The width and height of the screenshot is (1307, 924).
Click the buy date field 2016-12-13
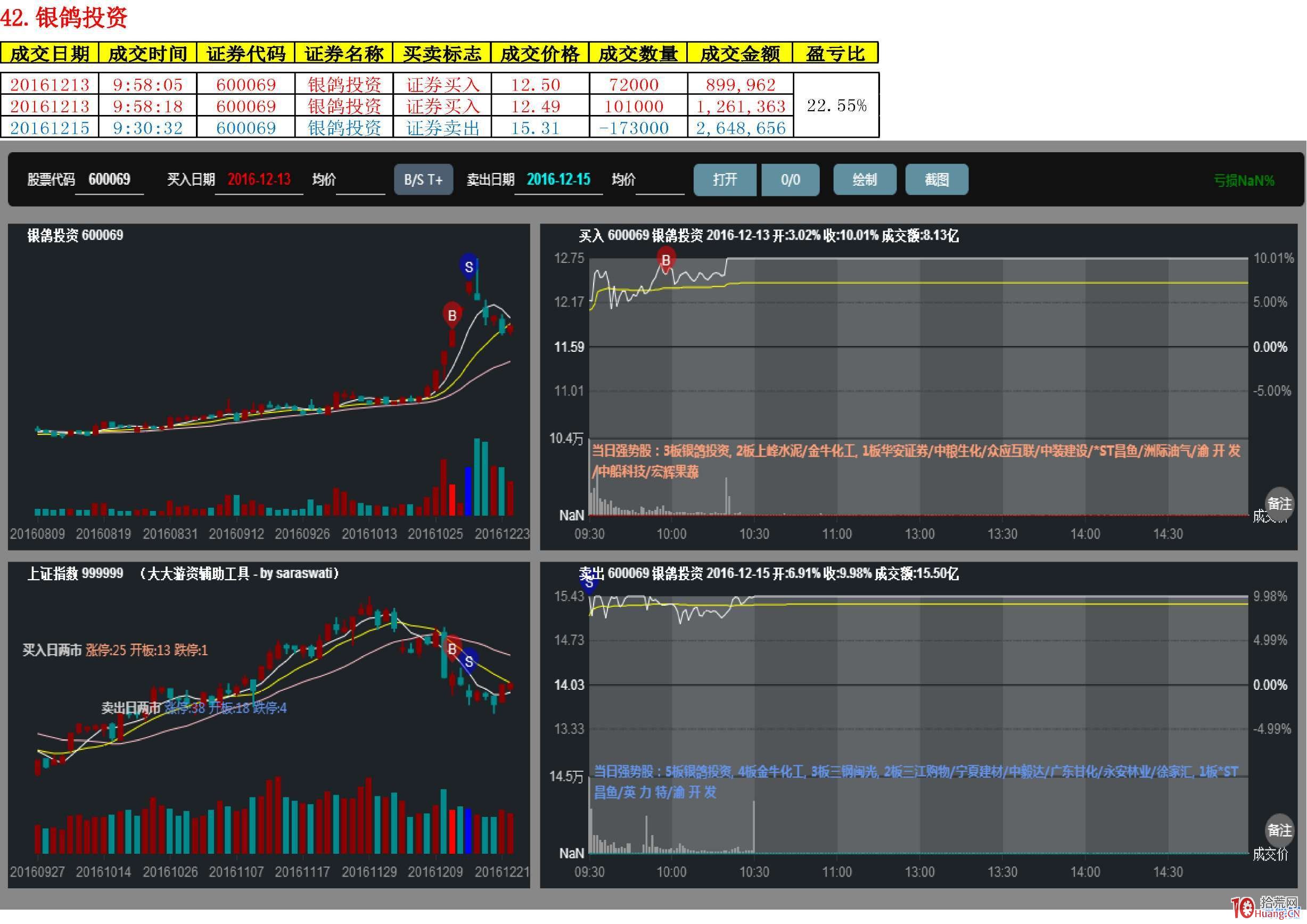coord(259,180)
